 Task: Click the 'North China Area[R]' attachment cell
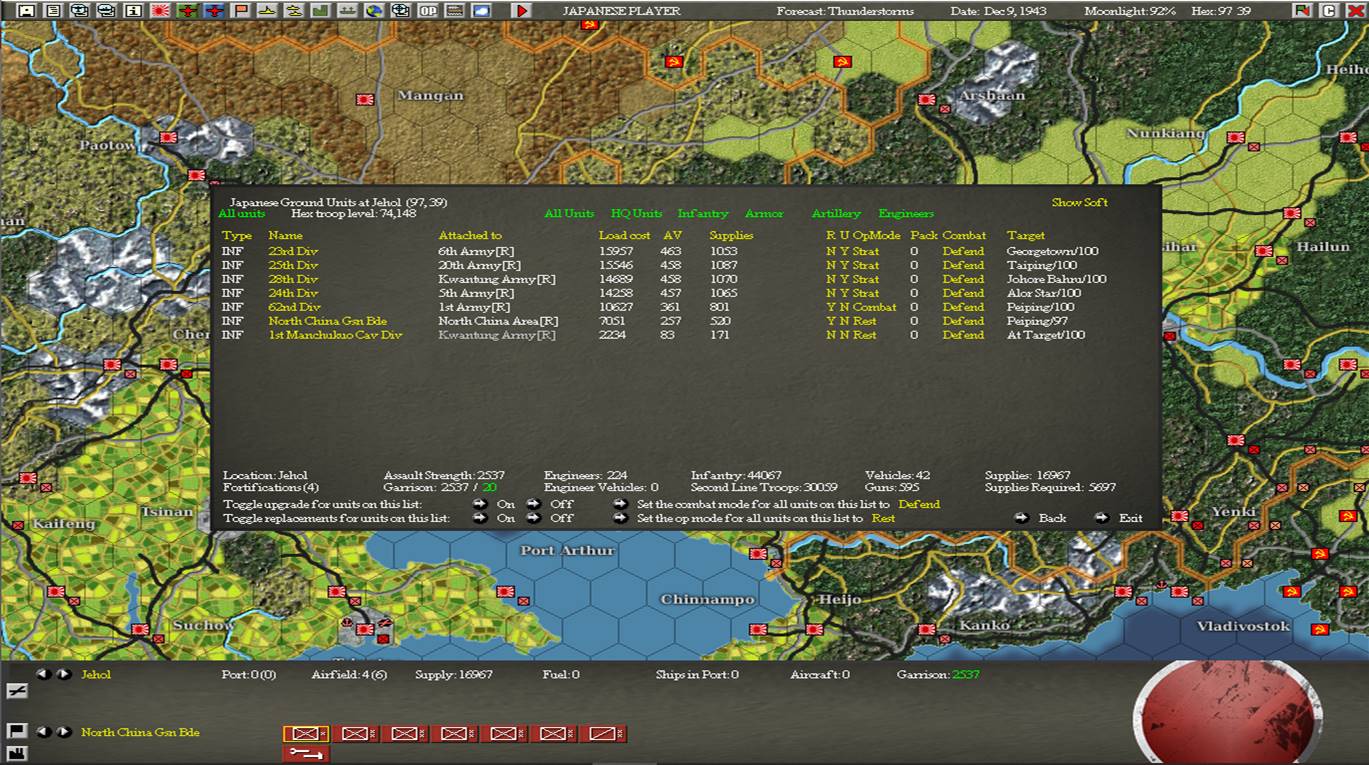pos(498,321)
